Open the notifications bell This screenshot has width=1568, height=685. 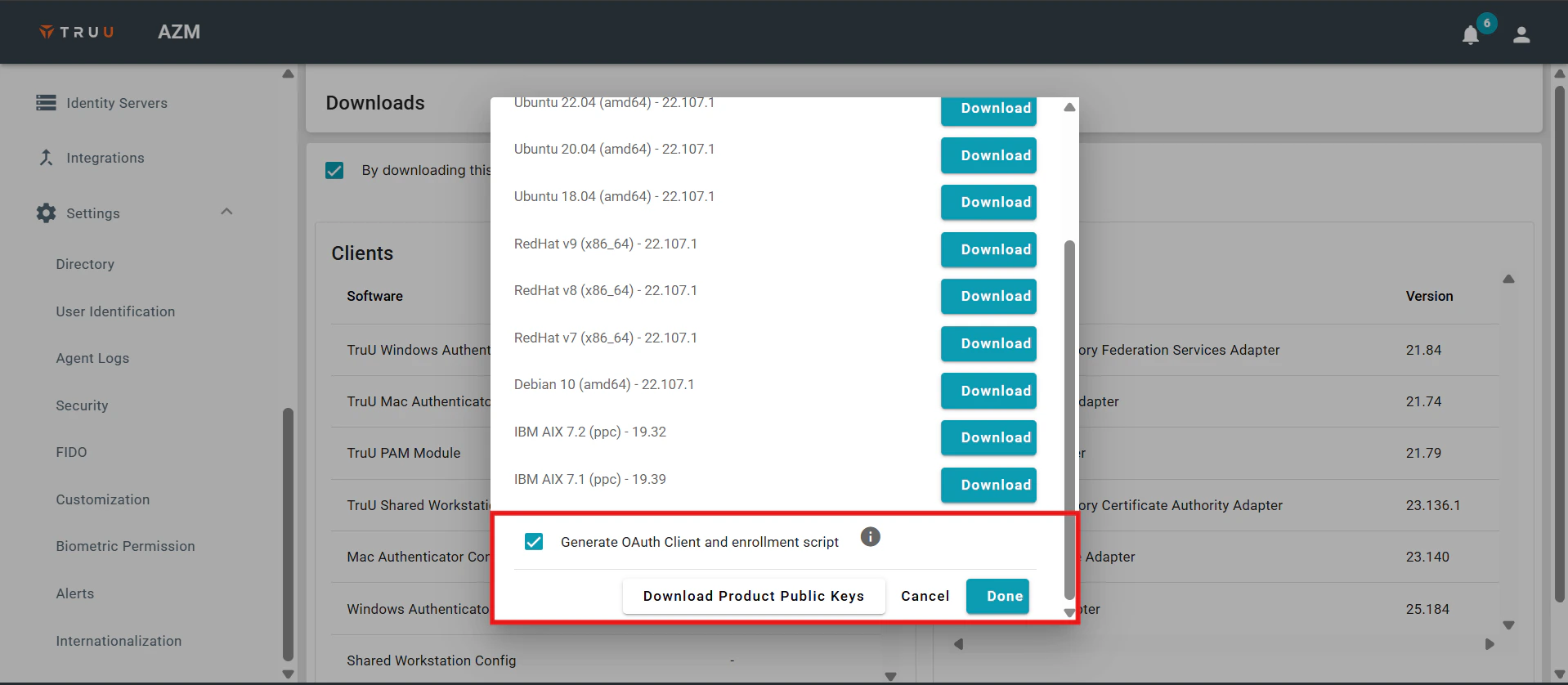click(x=1470, y=35)
